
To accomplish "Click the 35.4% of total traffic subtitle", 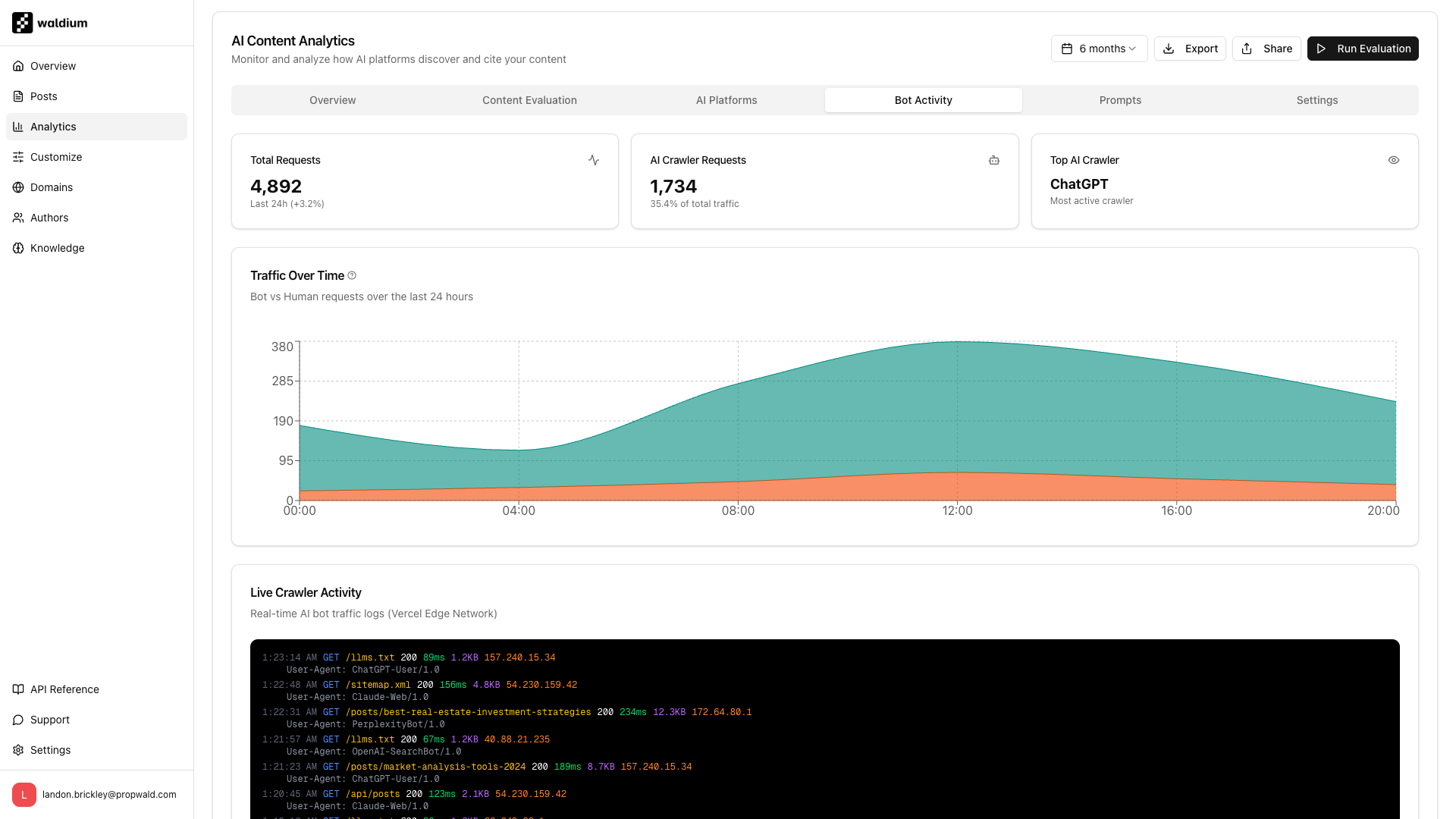I will pyautogui.click(x=694, y=204).
